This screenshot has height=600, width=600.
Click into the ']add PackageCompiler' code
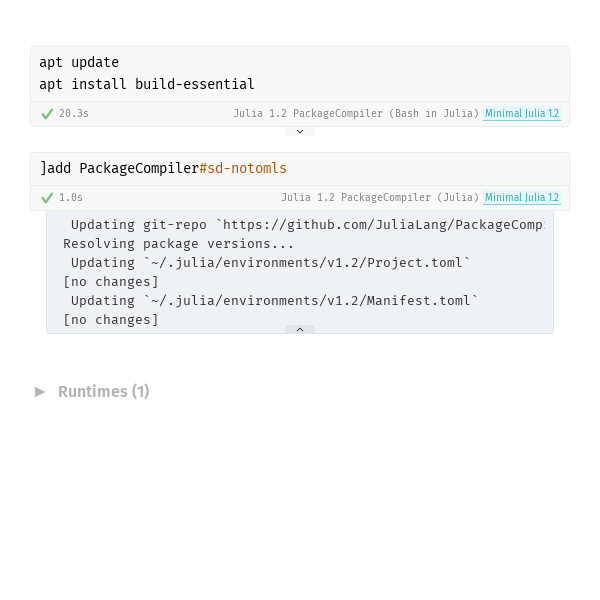[x=120, y=168]
